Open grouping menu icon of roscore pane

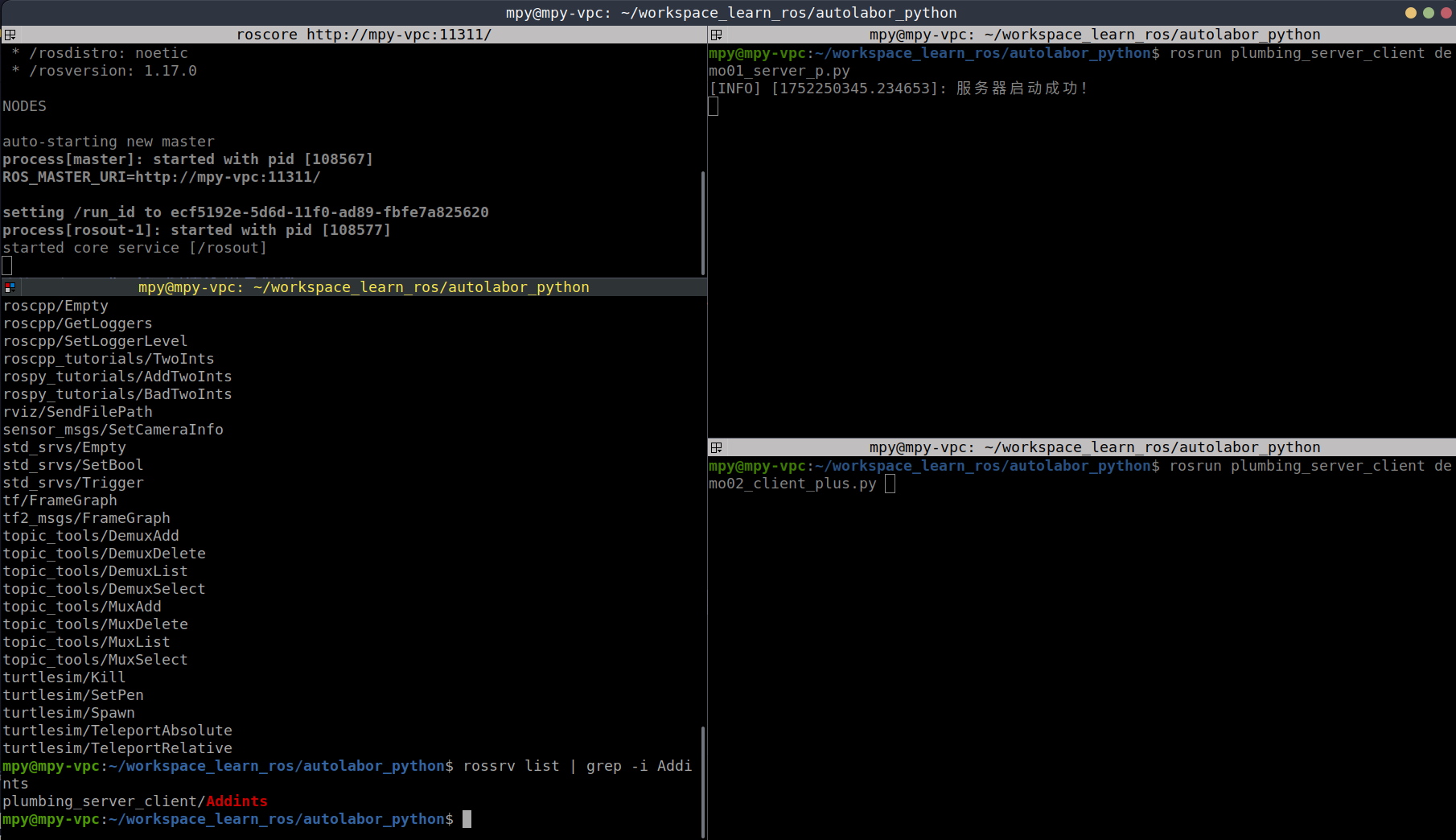coord(10,35)
